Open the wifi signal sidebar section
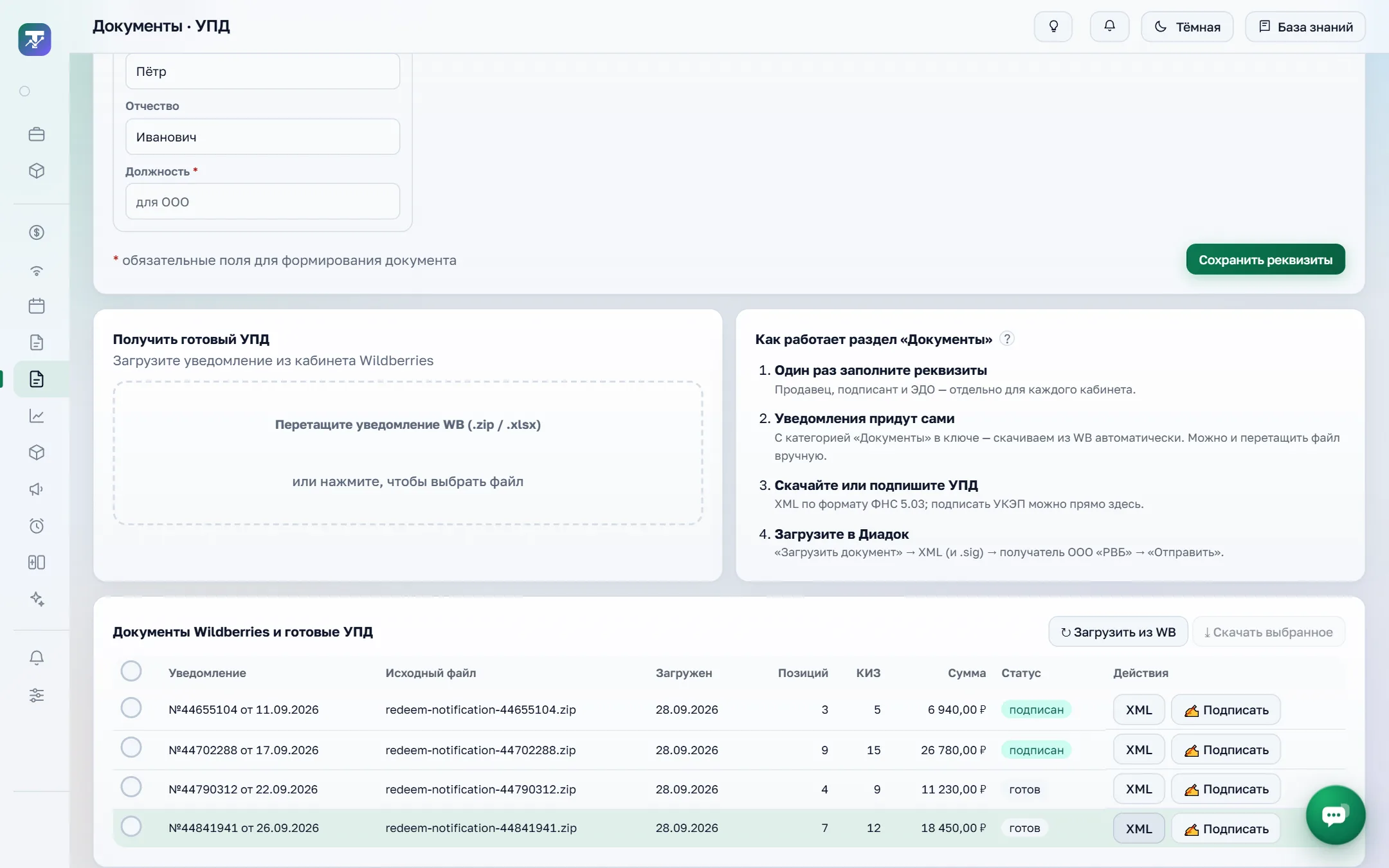Image resolution: width=1389 pixels, height=868 pixels. [x=37, y=271]
